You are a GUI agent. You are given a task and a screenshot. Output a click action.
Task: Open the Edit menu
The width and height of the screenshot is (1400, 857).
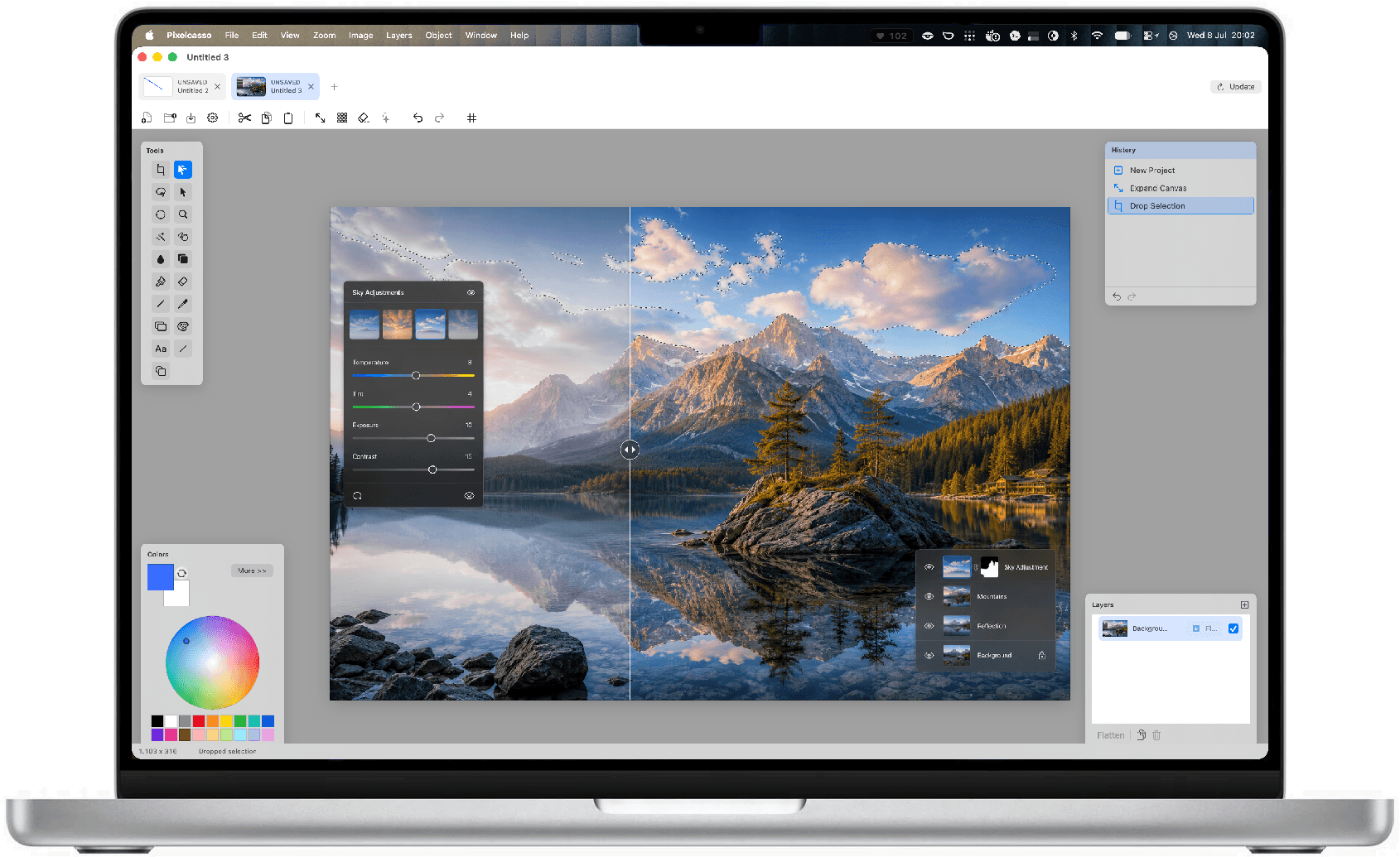point(259,36)
